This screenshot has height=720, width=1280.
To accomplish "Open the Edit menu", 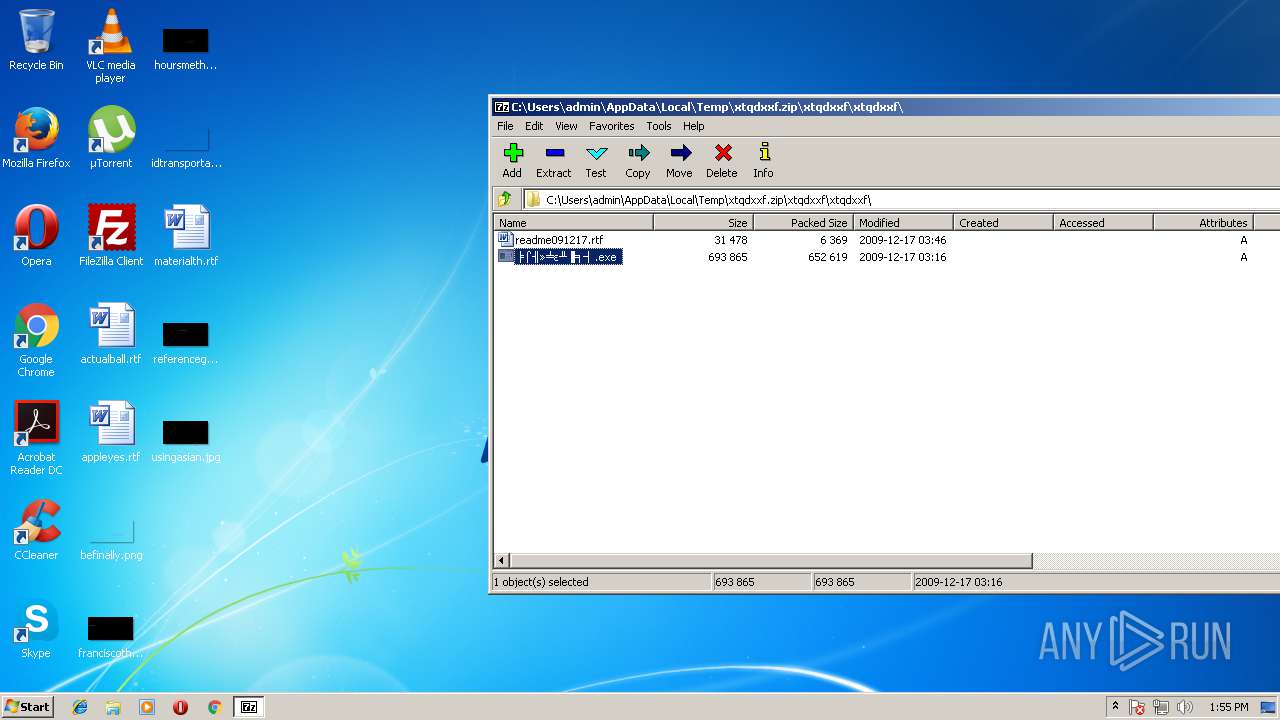I will coord(534,126).
